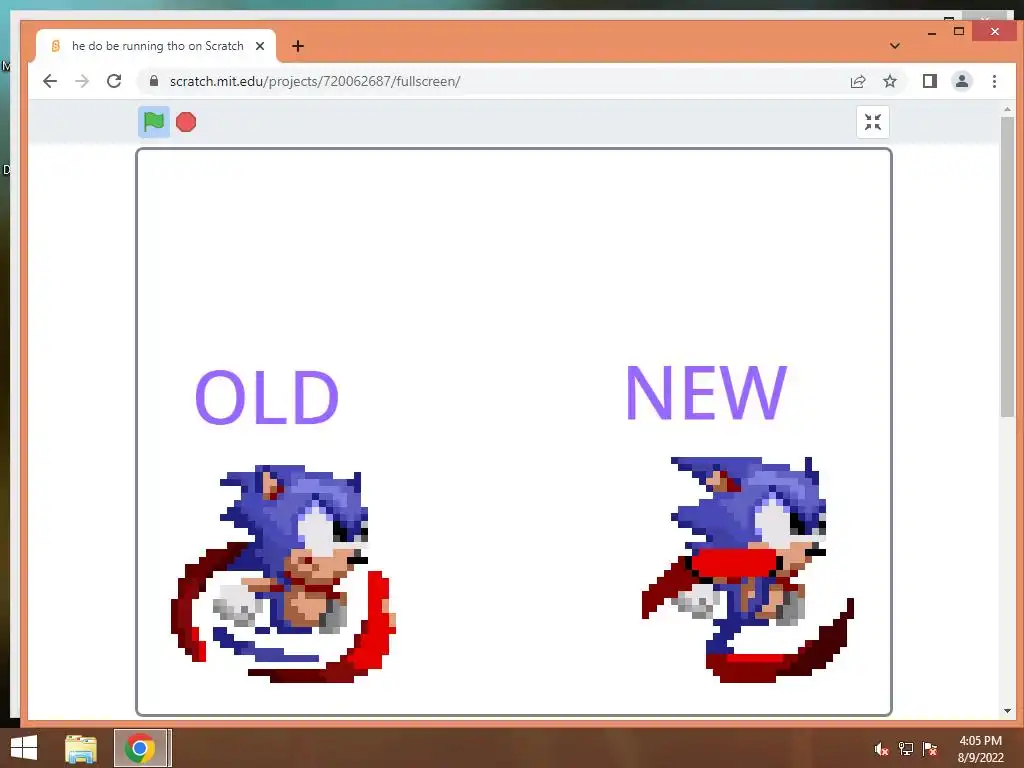Open a new browser tab

click(x=298, y=46)
